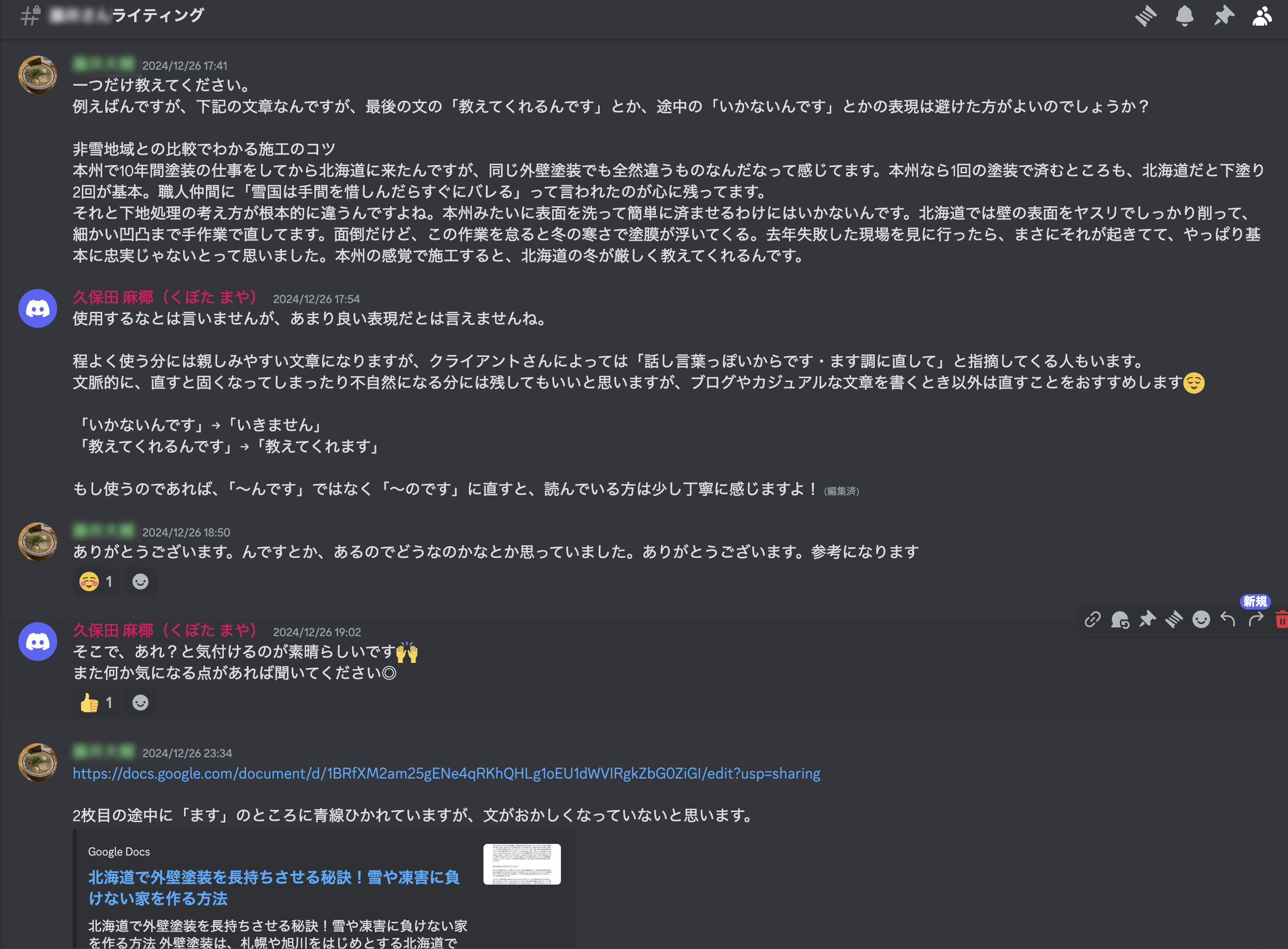1288x949 pixels.
Task: Open notification settings bell icon
Action: click(x=1184, y=15)
